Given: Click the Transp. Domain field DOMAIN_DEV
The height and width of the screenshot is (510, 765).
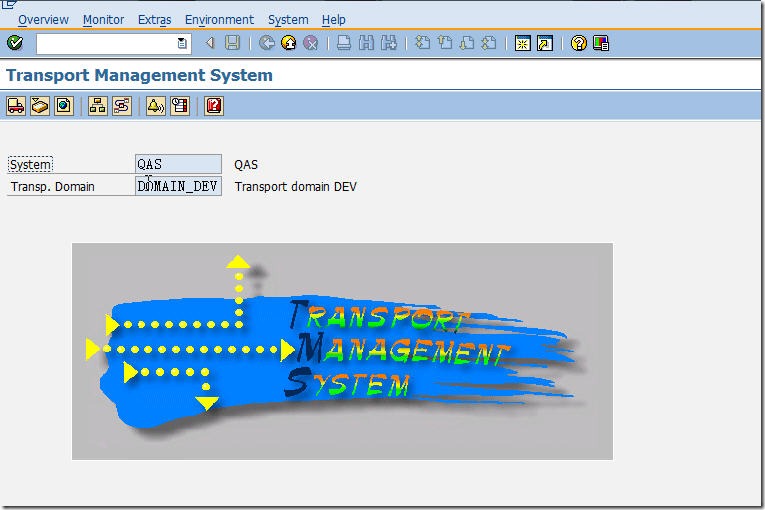Looking at the screenshot, I should [x=178, y=186].
